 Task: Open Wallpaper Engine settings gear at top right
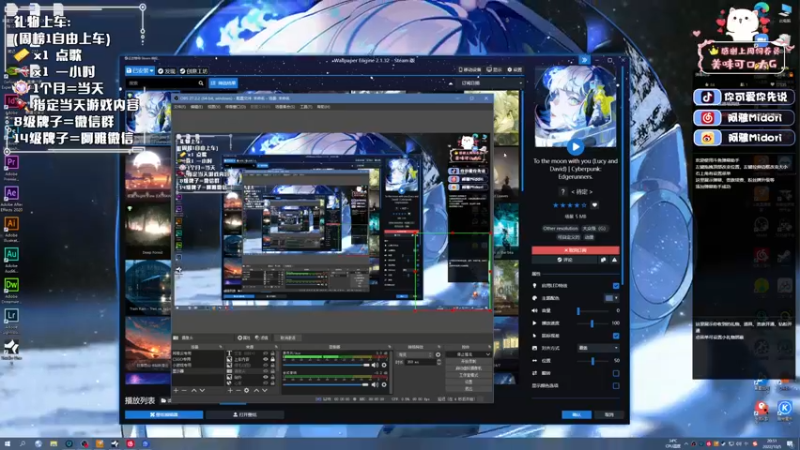pyautogui.click(x=515, y=69)
